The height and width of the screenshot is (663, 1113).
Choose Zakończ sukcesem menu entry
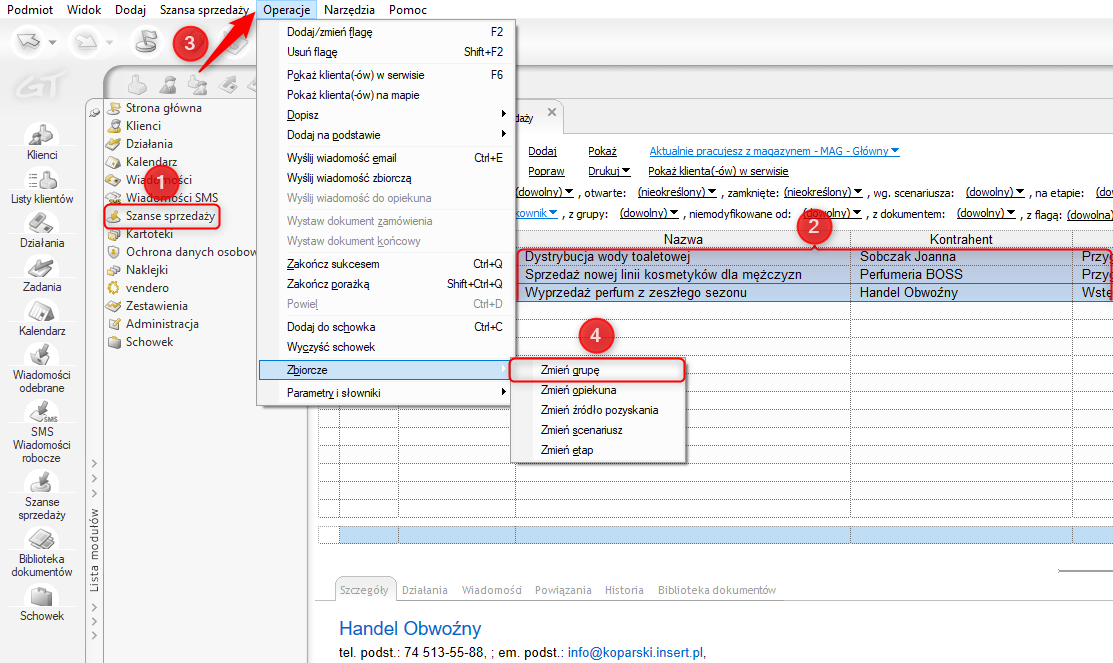[385, 263]
